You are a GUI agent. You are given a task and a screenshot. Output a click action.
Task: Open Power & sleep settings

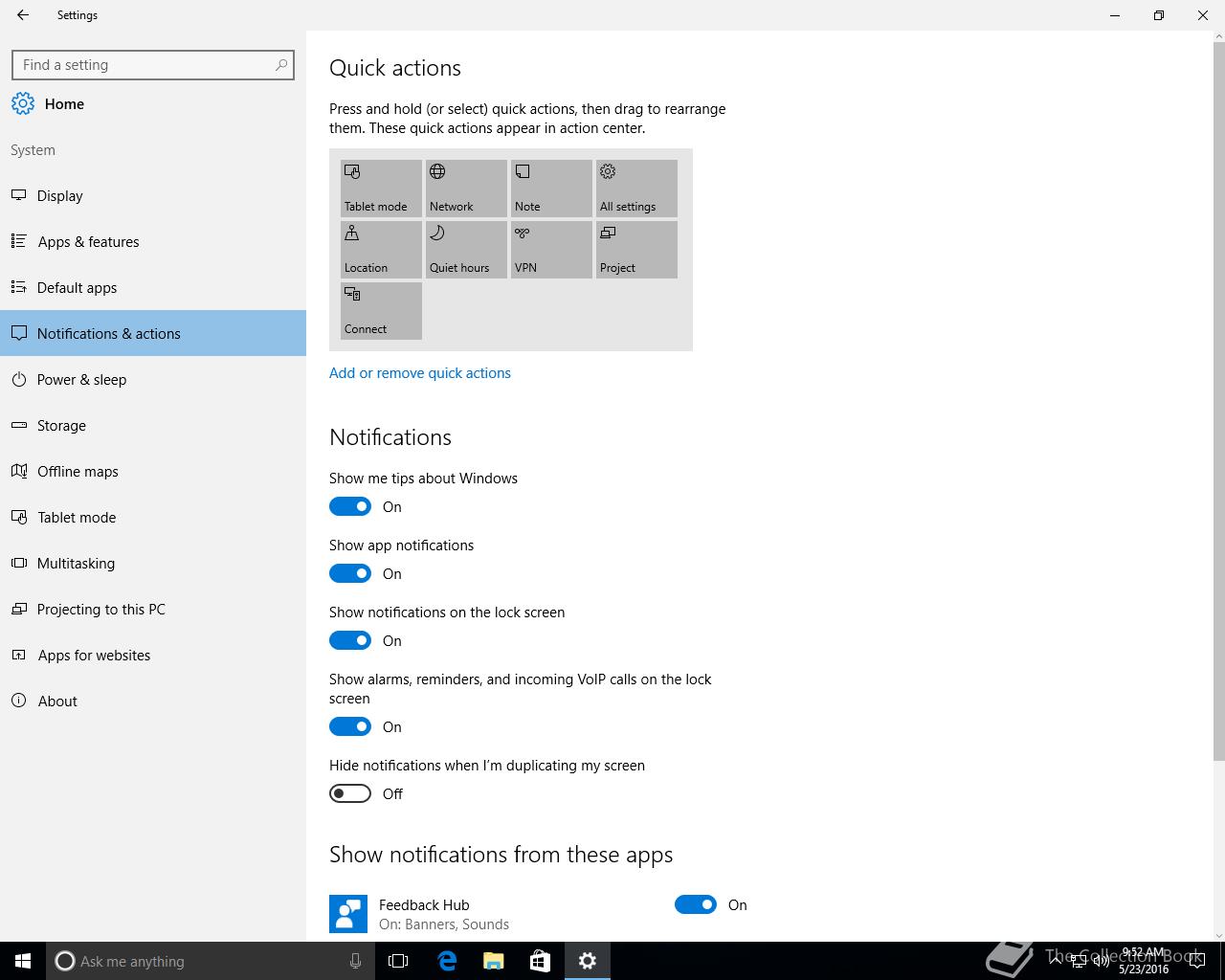pyautogui.click(x=153, y=379)
